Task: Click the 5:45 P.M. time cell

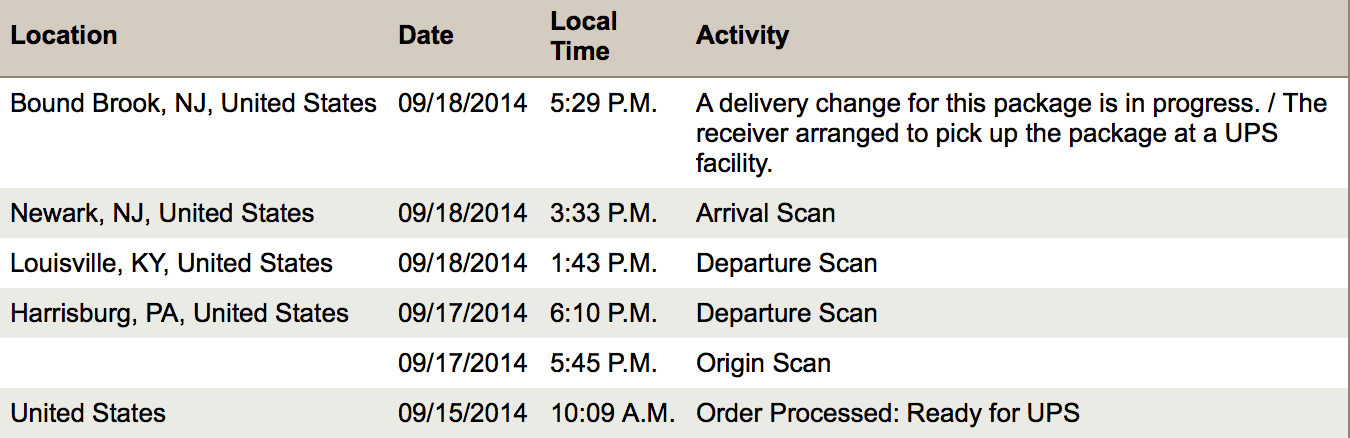Action: pos(603,363)
